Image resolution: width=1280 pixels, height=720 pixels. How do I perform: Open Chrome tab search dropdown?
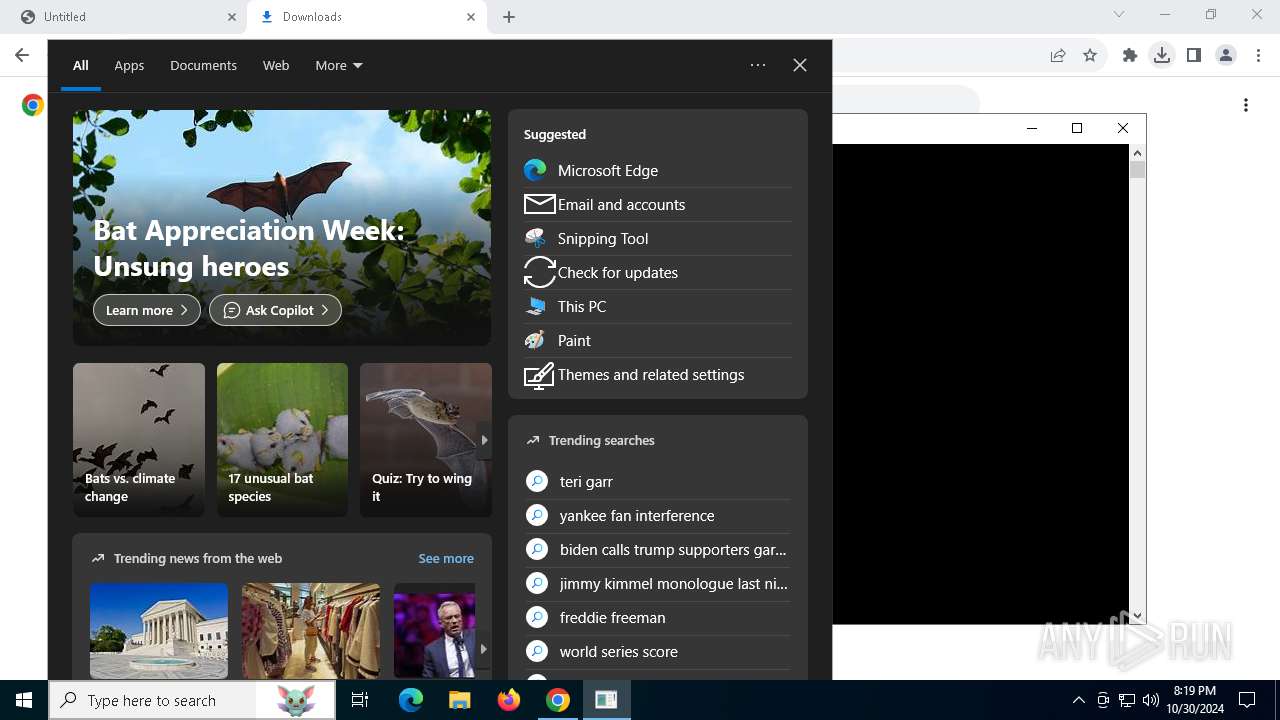tap(1119, 14)
